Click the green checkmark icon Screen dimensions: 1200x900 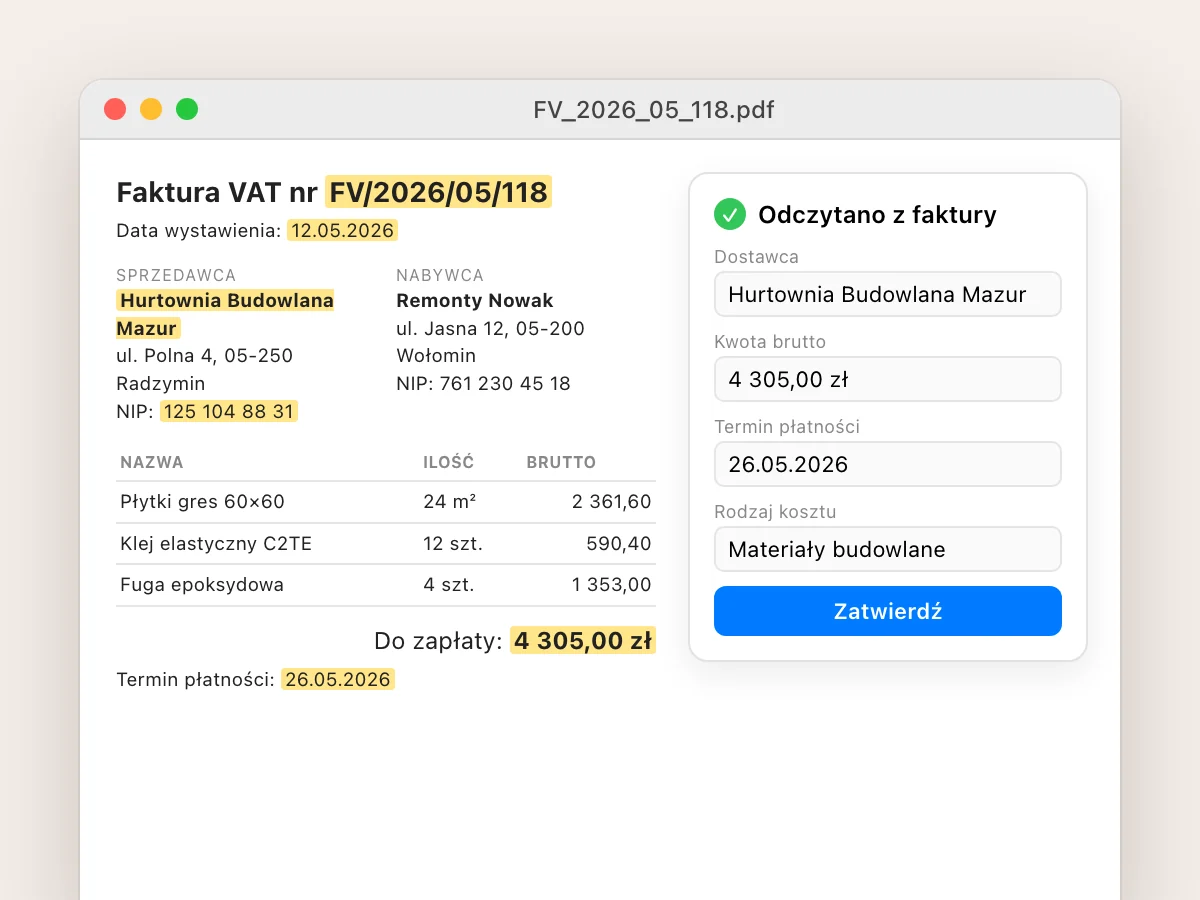(x=730, y=214)
